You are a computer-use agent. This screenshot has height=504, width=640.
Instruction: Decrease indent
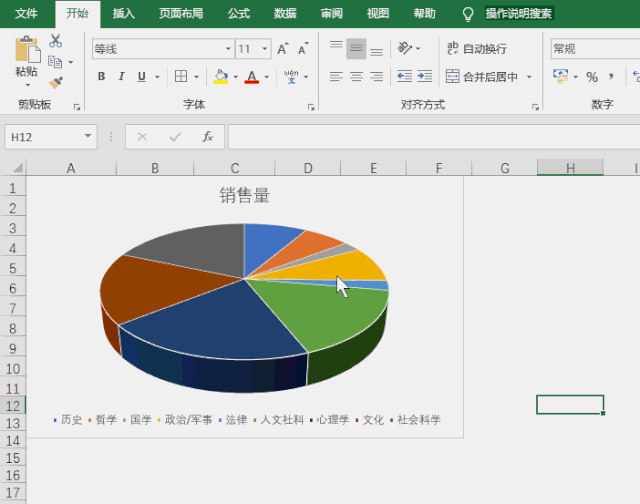click(x=404, y=76)
